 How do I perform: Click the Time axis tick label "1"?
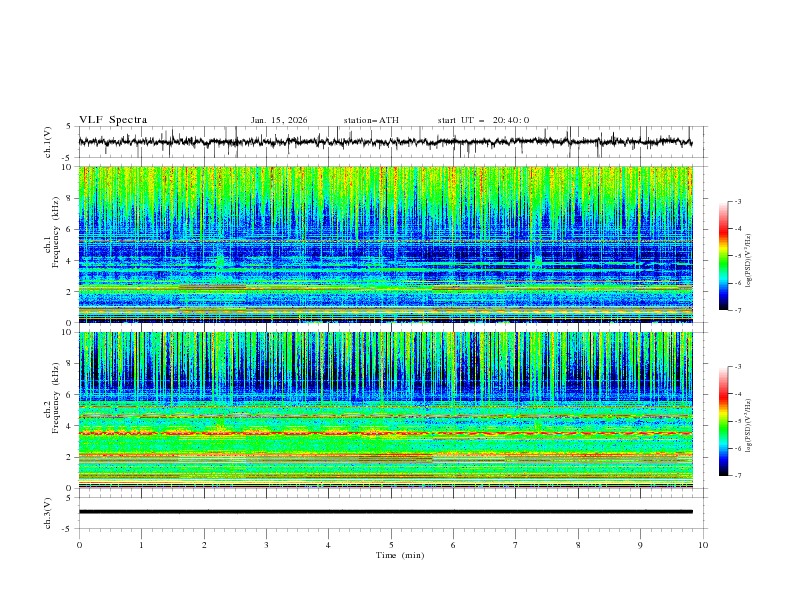[x=141, y=545]
